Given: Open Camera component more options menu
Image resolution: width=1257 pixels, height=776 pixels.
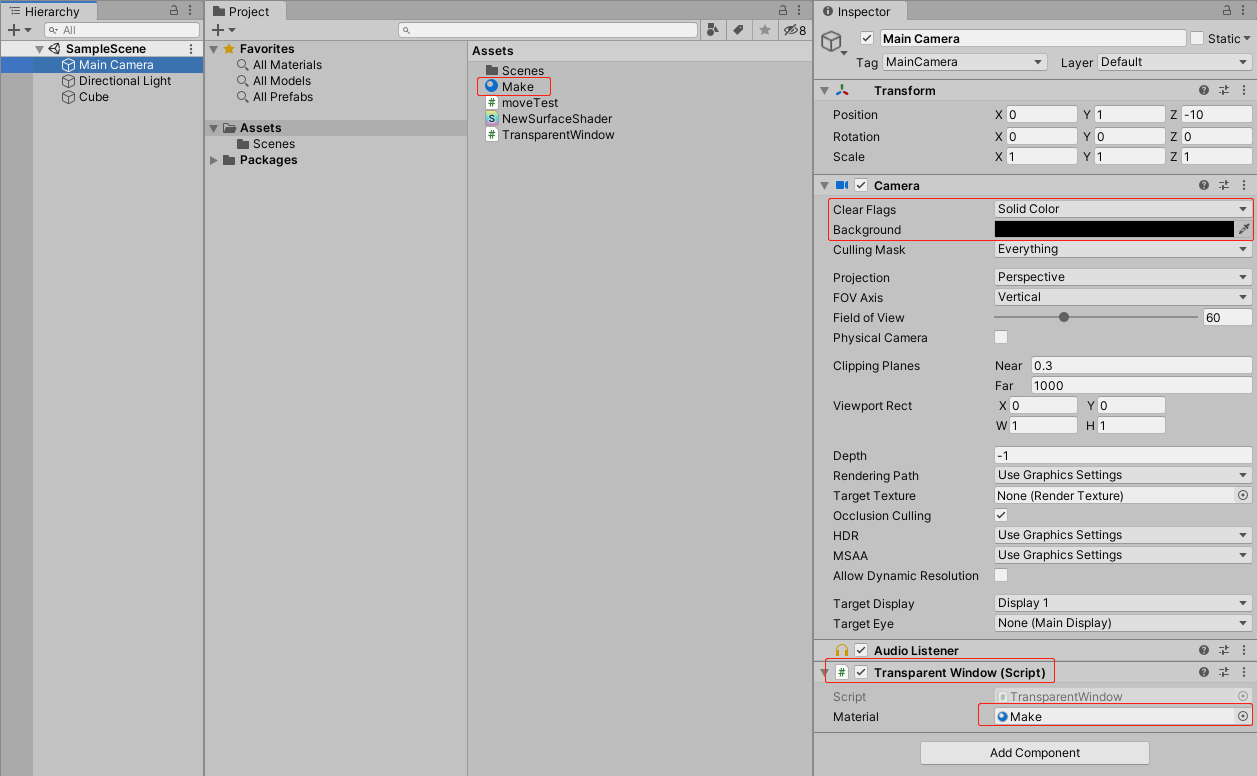Looking at the screenshot, I should point(1244,185).
